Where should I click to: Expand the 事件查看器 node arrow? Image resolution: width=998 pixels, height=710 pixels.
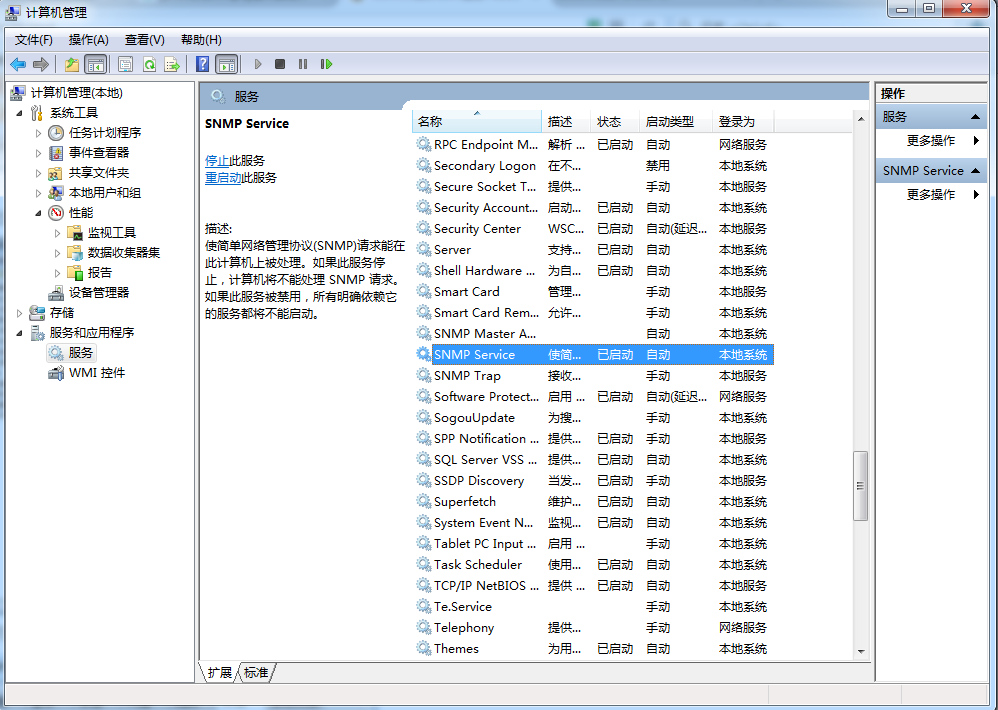38,153
